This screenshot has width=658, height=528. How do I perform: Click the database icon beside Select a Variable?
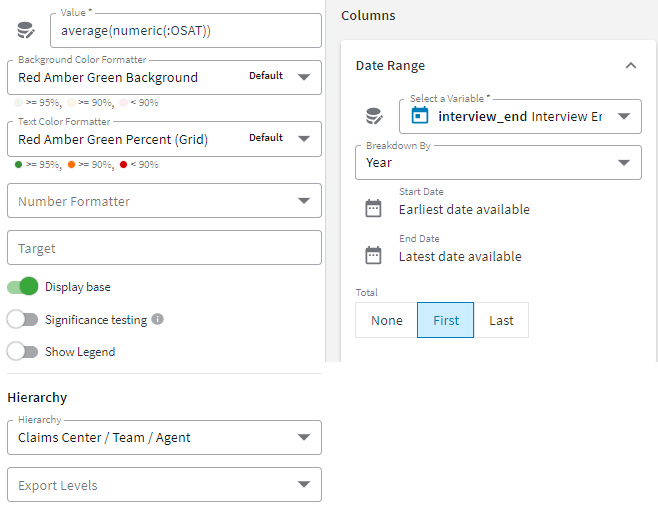[374, 116]
